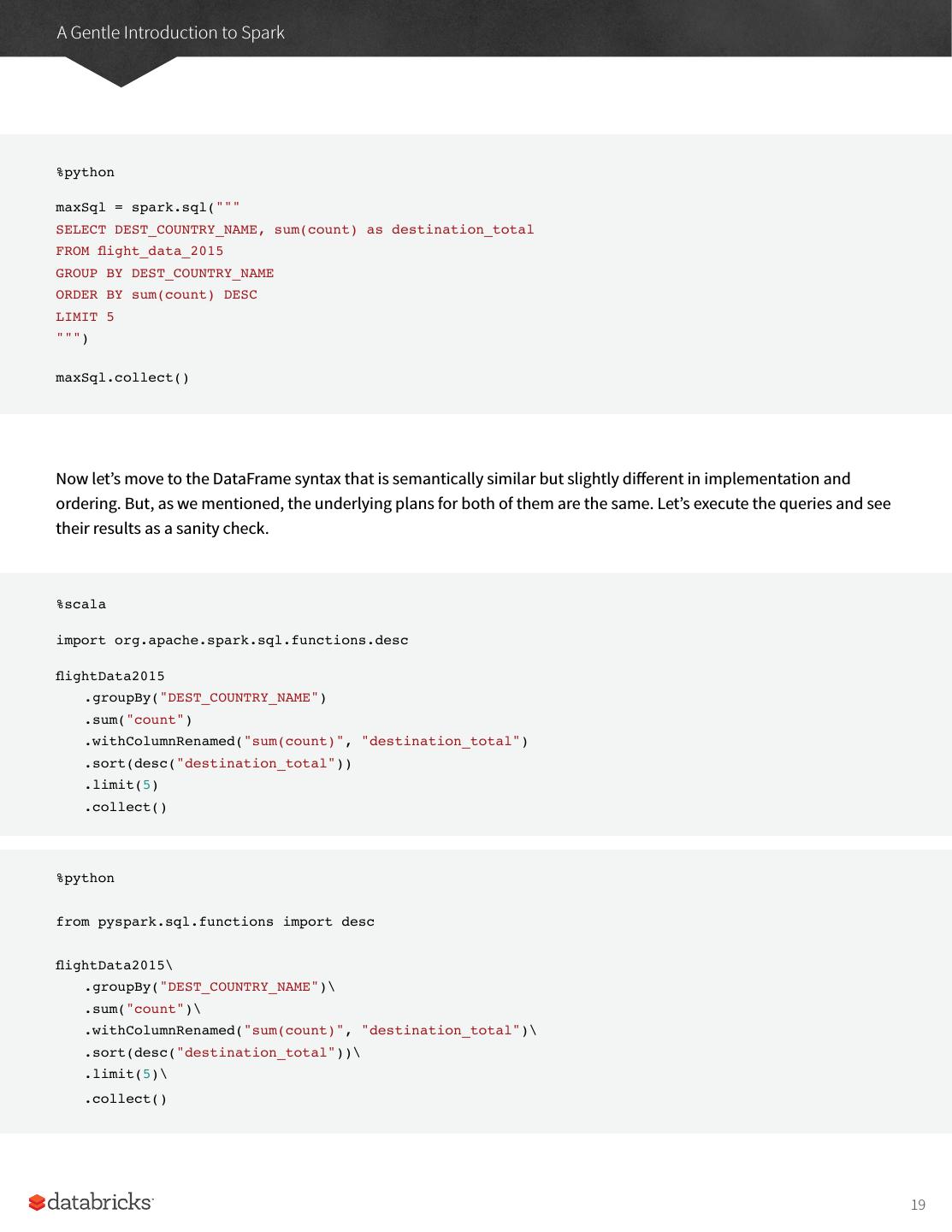The image size is (952, 1232).
Task: Click the last .collect() line in Python block
Action: point(126,1099)
